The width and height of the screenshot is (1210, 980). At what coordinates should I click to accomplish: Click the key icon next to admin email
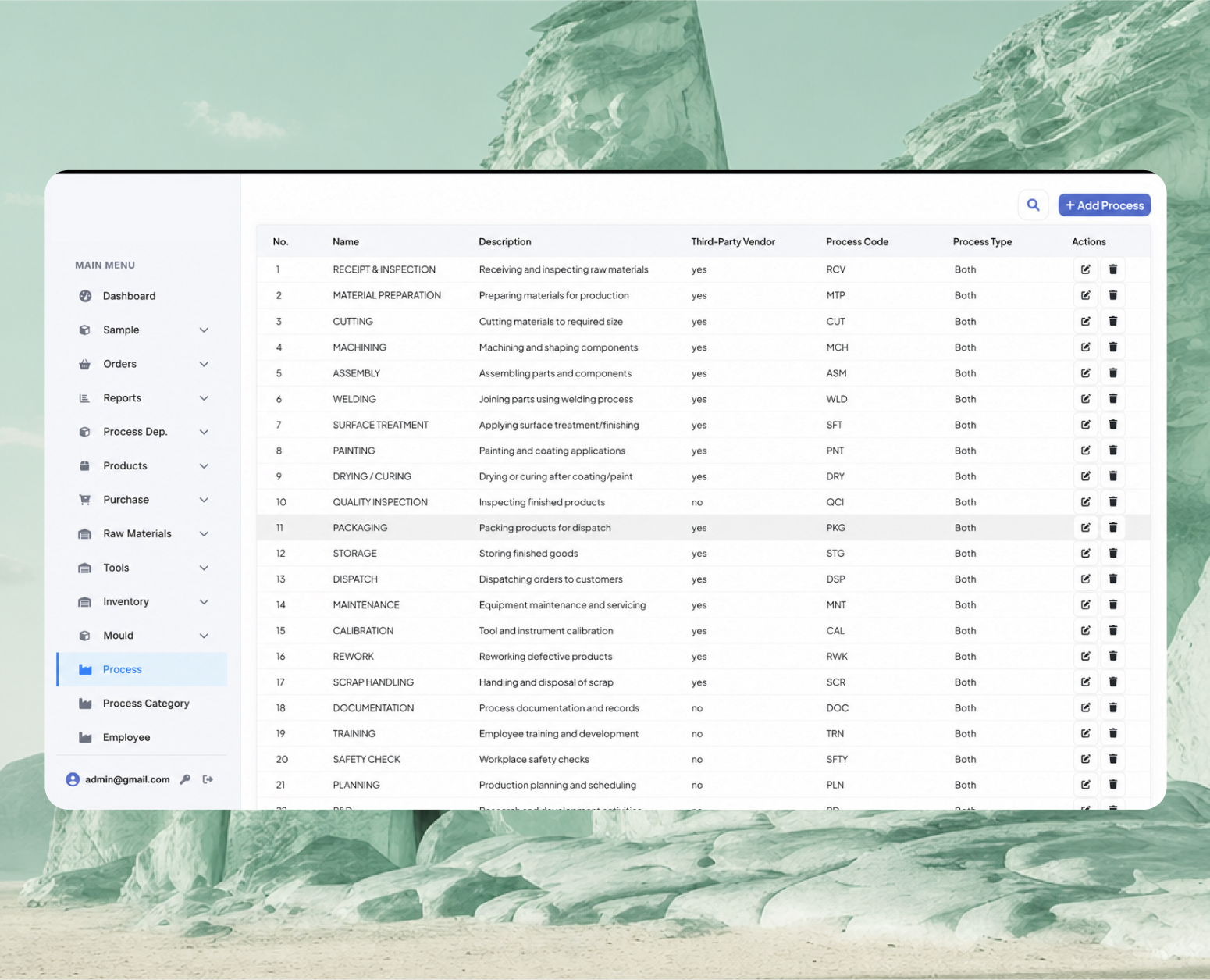click(185, 779)
